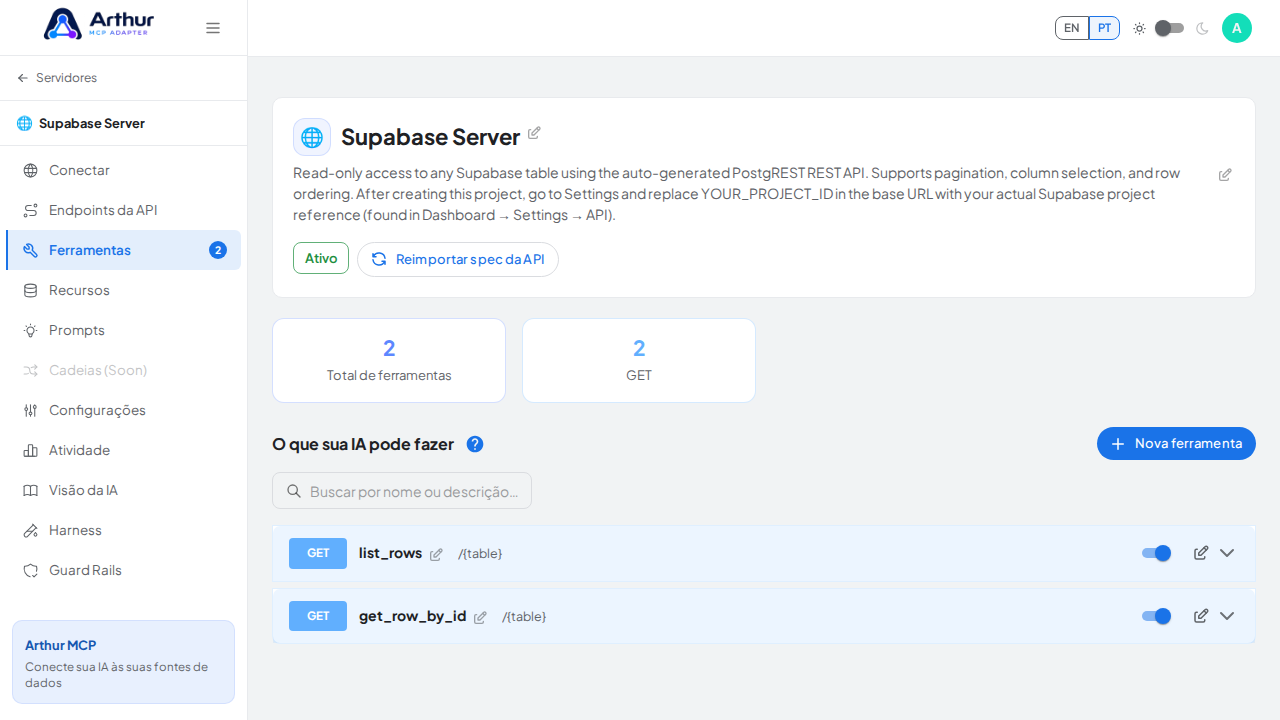1280x720 pixels.
Task: Select the Ferramentas menu item
Action: [x=123, y=250]
